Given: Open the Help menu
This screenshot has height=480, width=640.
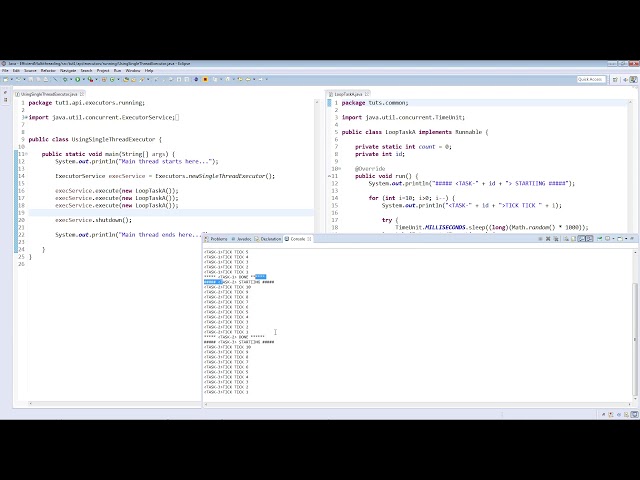Looking at the screenshot, I should point(149,71).
